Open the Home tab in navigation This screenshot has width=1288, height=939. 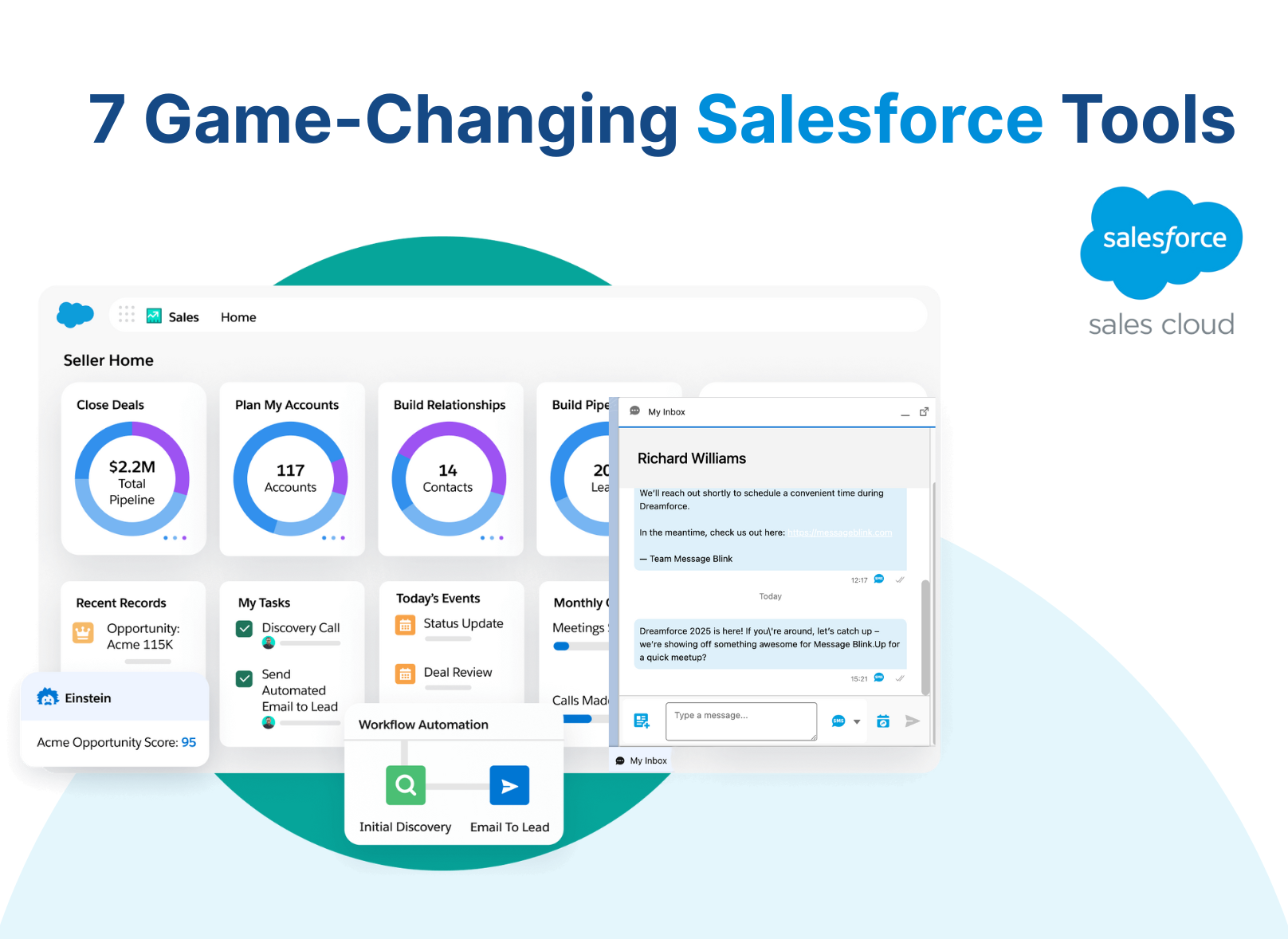238,317
